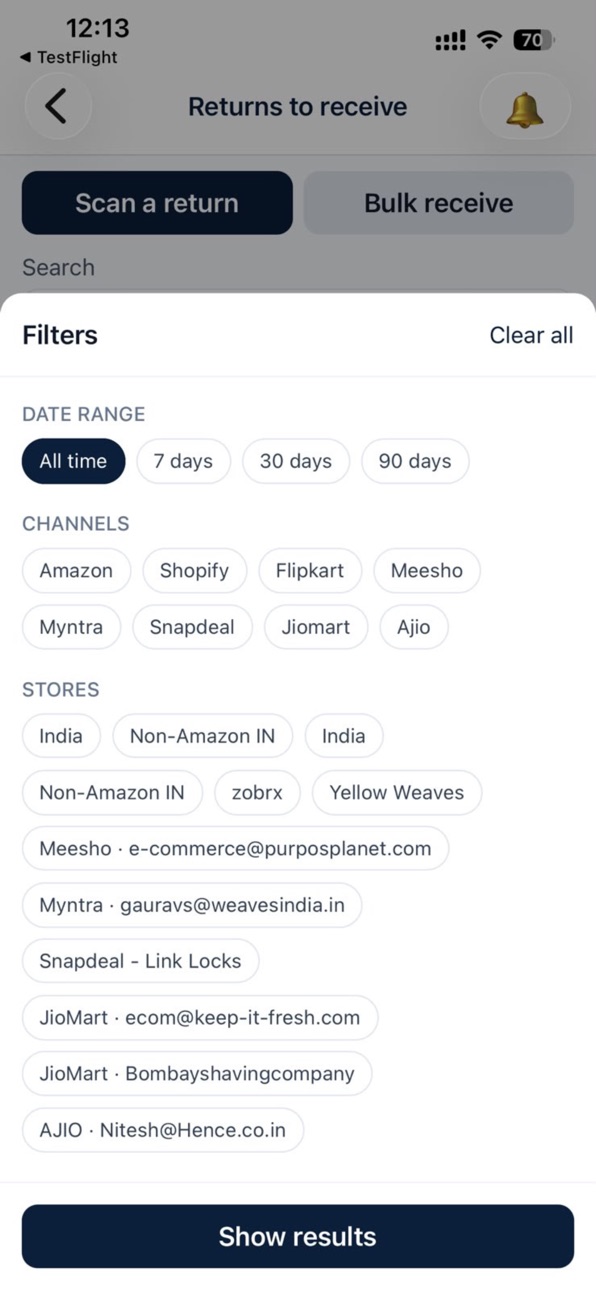Image resolution: width=596 pixels, height=1290 pixels.
Task: Select the All time date range
Action: (74, 461)
